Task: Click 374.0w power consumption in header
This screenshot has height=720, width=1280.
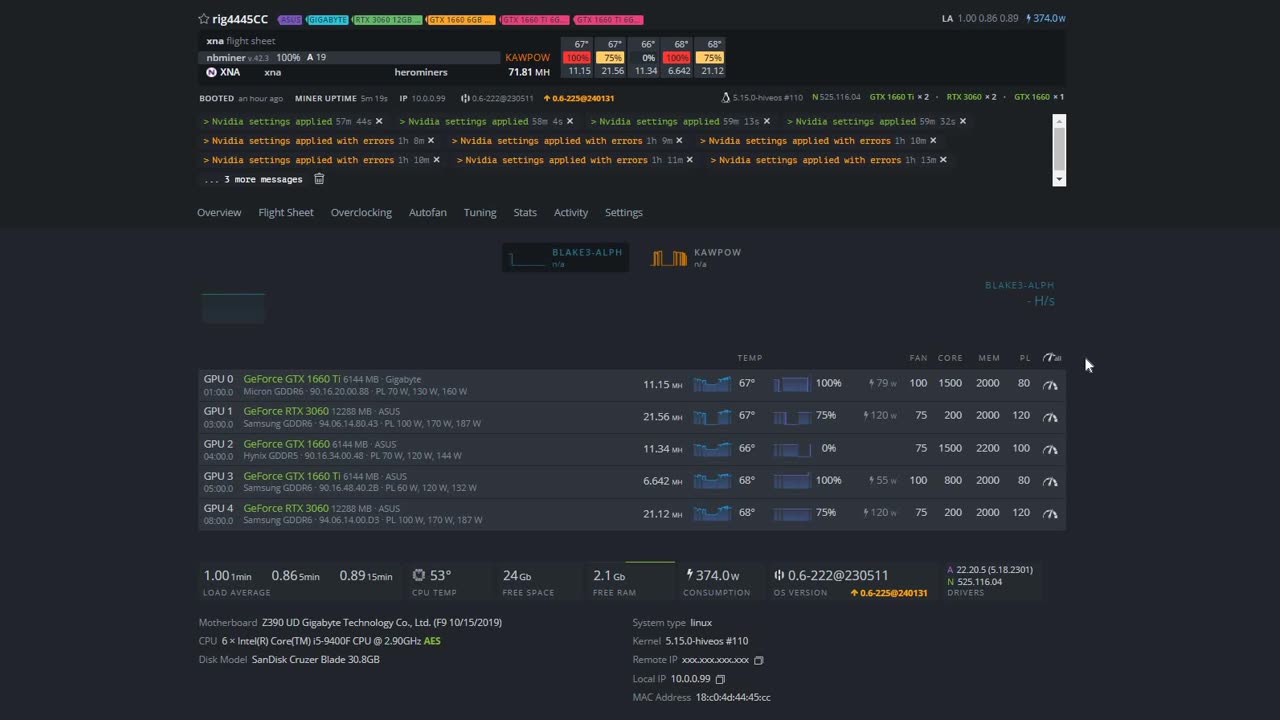Action: 1046,18
